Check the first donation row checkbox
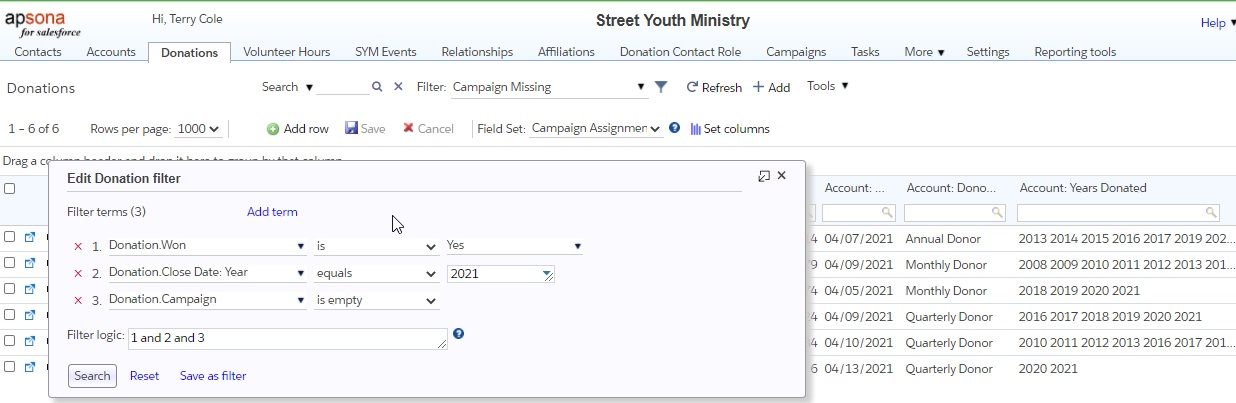The height and width of the screenshot is (403, 1236). 9,238
